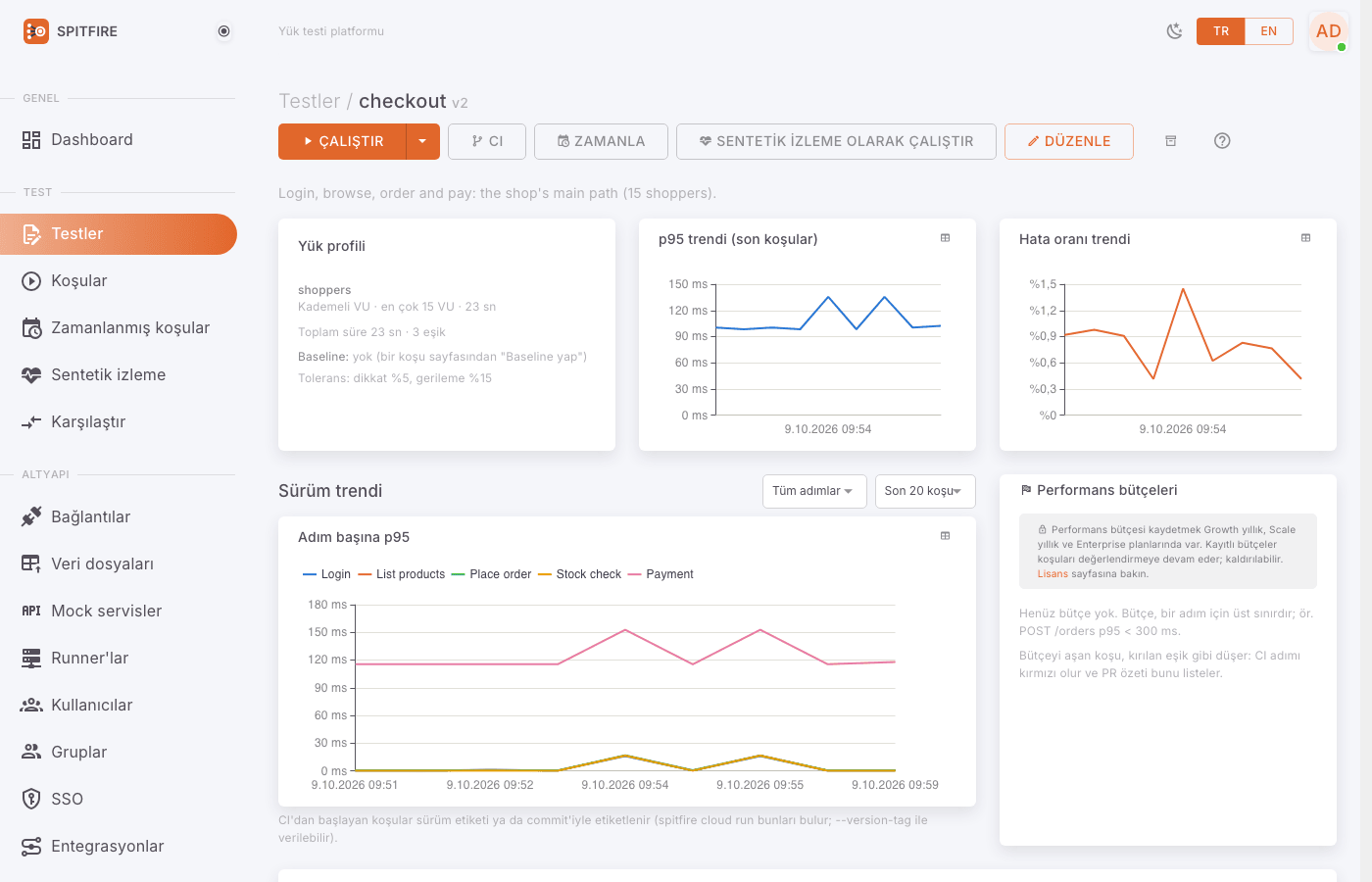1372x882 pixels.
Task: Click the Sentetik izleme heartbeat icon
Action: point(31,375)
